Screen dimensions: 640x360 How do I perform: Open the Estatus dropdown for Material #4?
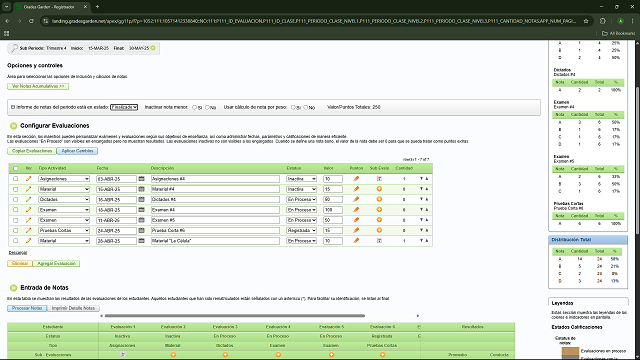click(301, 189)
